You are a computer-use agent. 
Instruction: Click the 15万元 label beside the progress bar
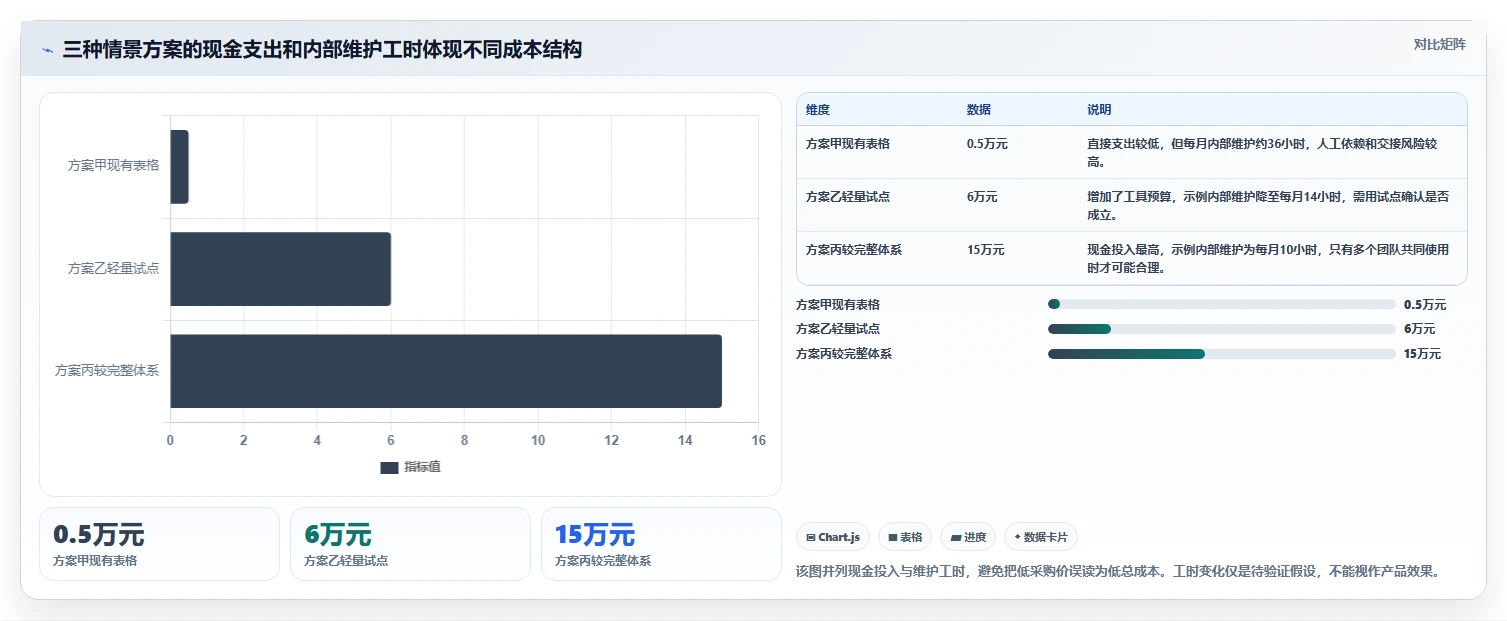pyautogui.click(x=1422, y=354)
